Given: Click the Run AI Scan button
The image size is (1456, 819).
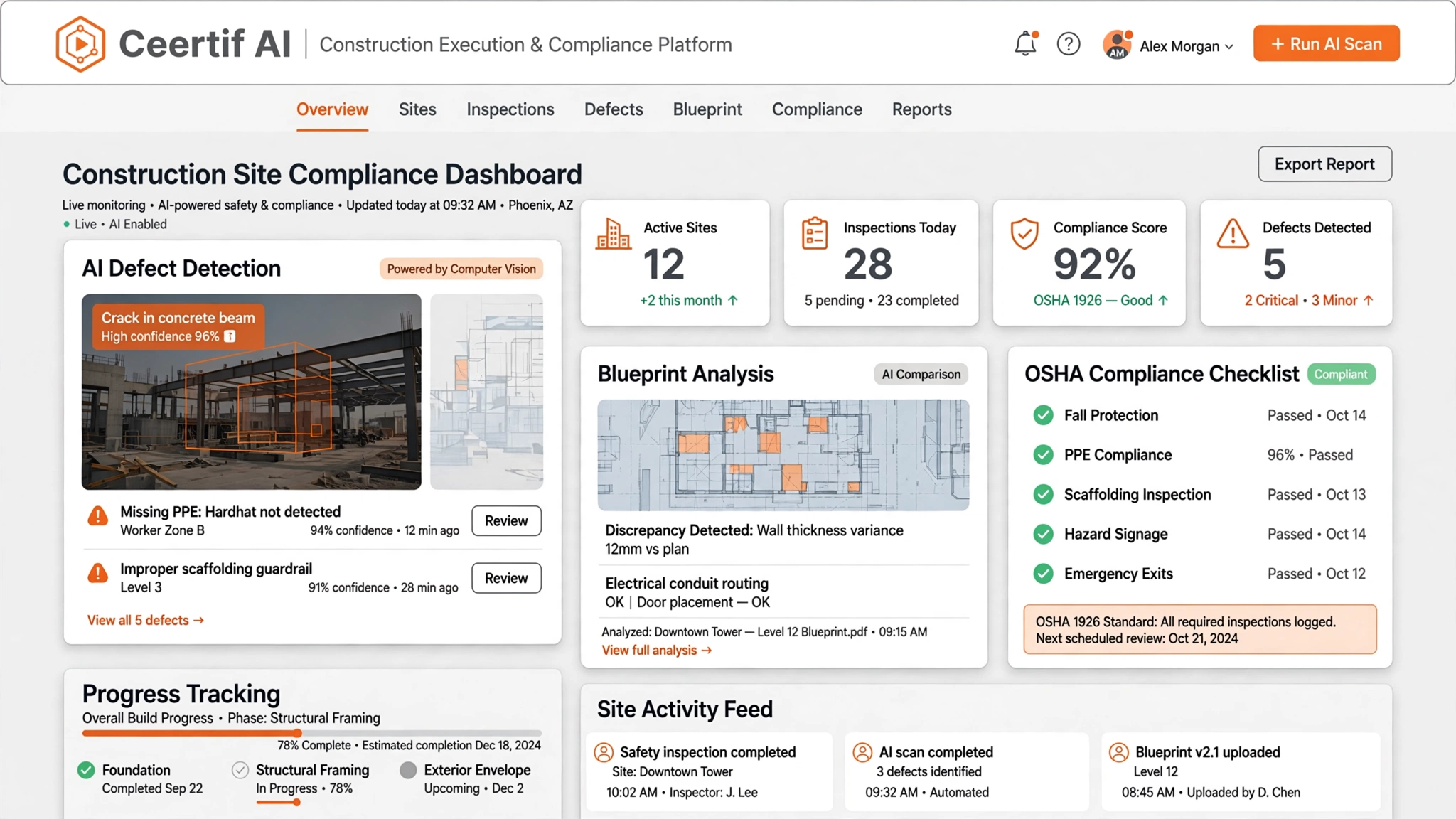Looking at the screenshot, I should (1326, 44).
